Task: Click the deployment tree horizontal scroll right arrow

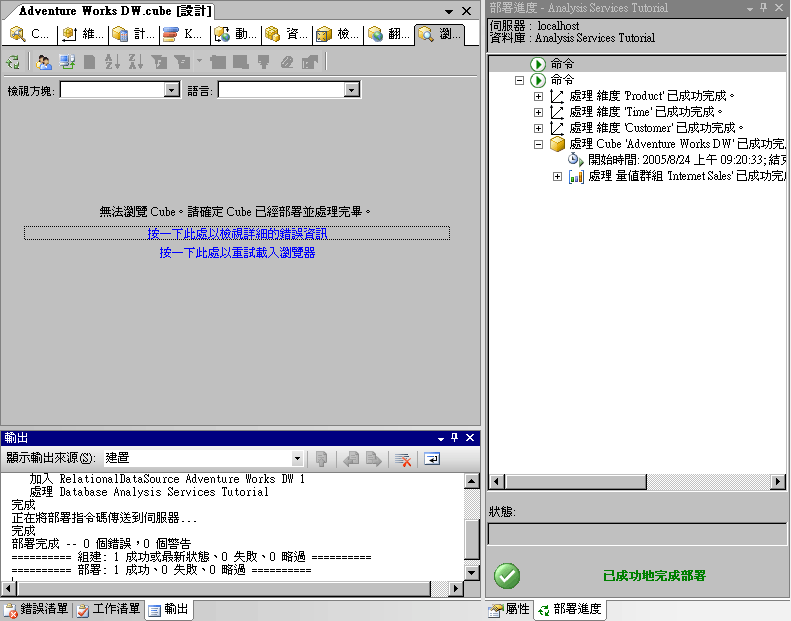Action: [778, 482]
